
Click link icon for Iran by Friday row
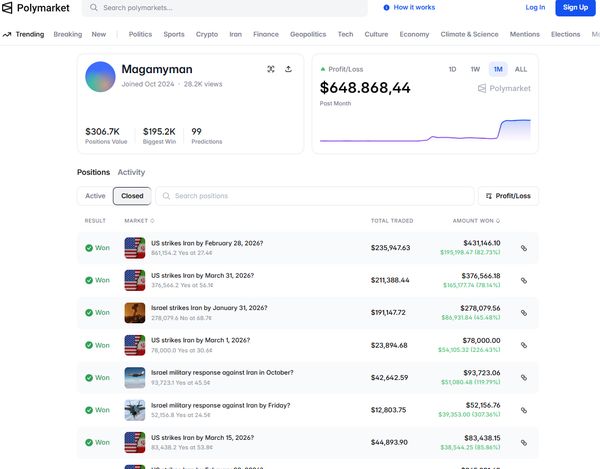click(x=524, y=410)
